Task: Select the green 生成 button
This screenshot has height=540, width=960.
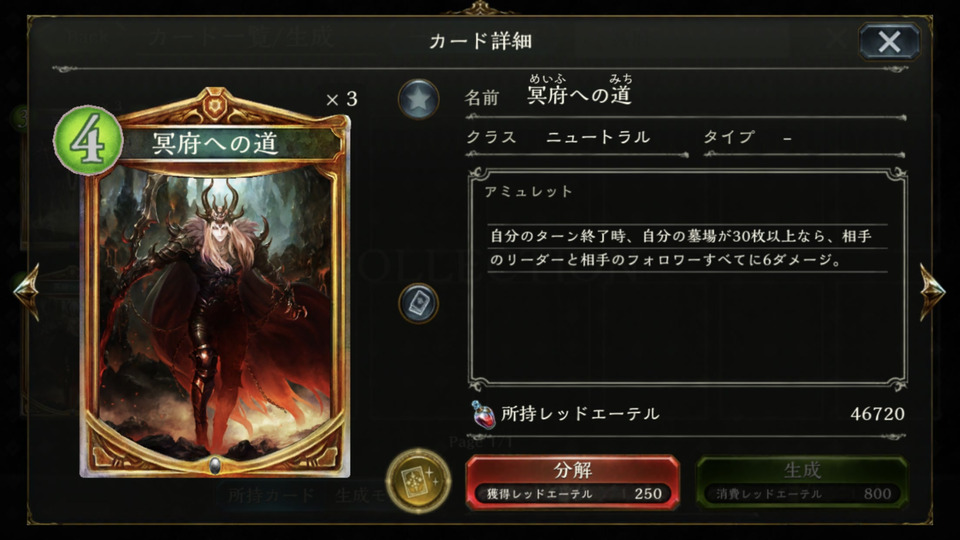Action: coord(802,482)
